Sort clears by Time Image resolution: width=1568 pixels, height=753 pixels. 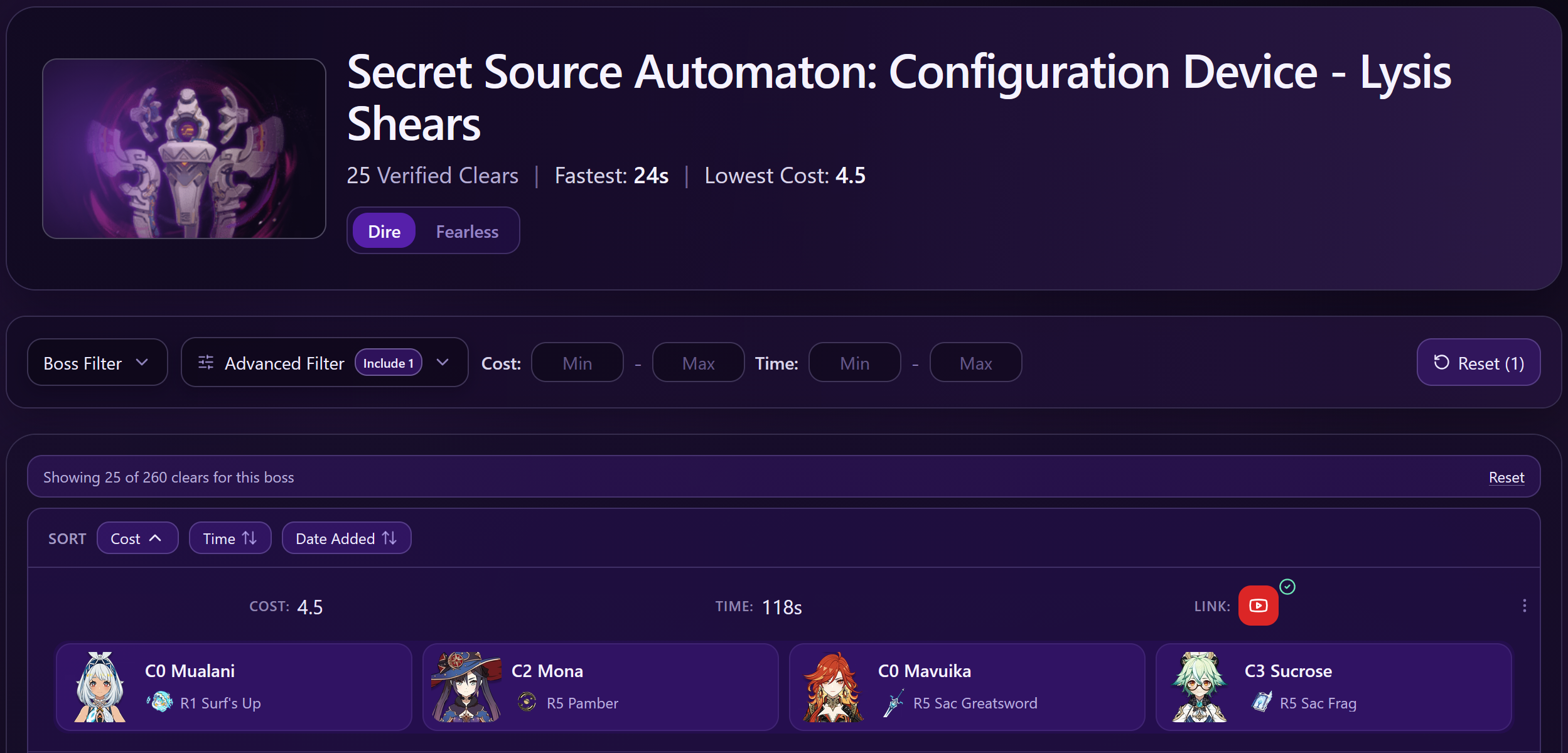[x=230, y=538]
